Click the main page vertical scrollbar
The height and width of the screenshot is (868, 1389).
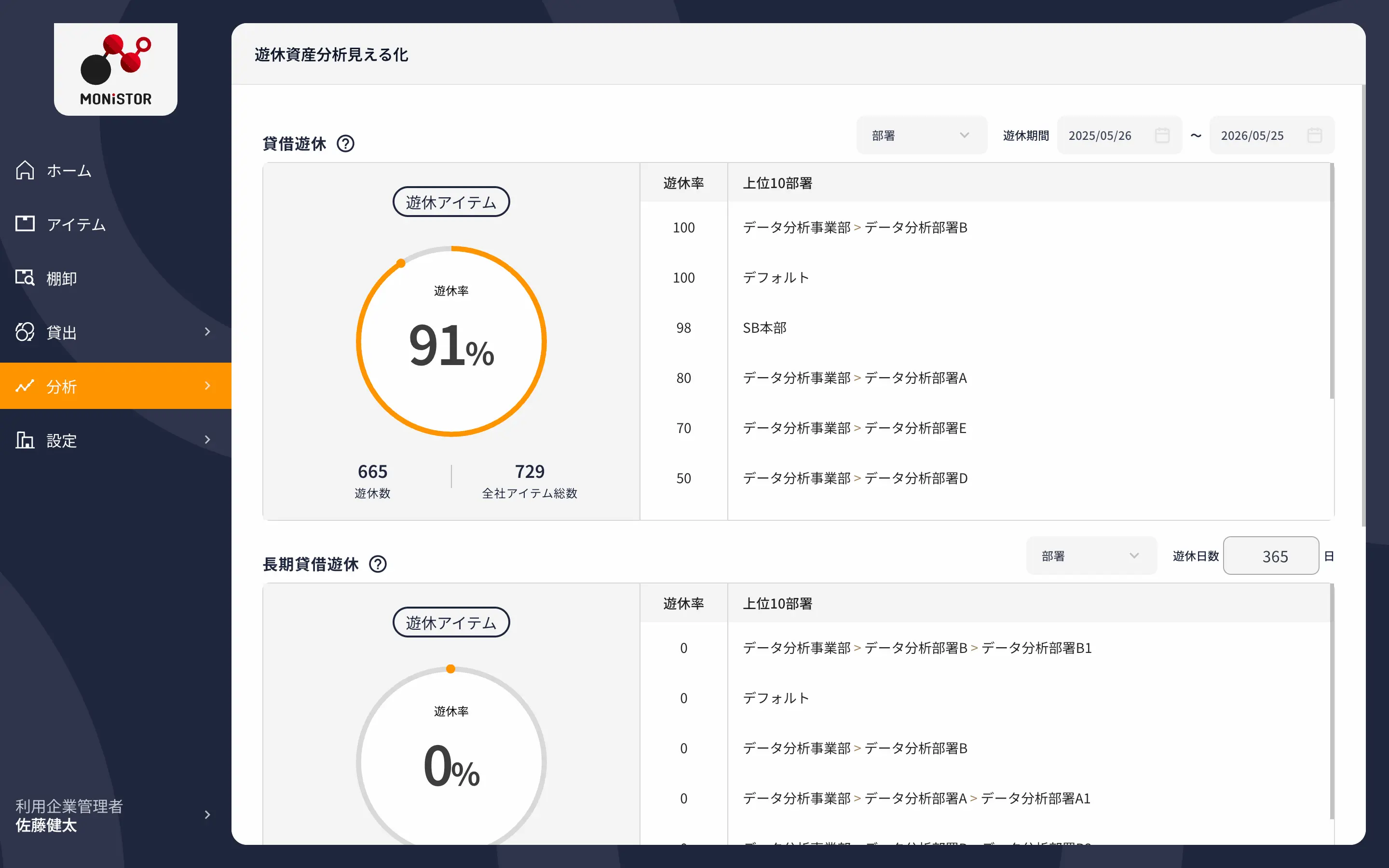(x=1363, y=306)
